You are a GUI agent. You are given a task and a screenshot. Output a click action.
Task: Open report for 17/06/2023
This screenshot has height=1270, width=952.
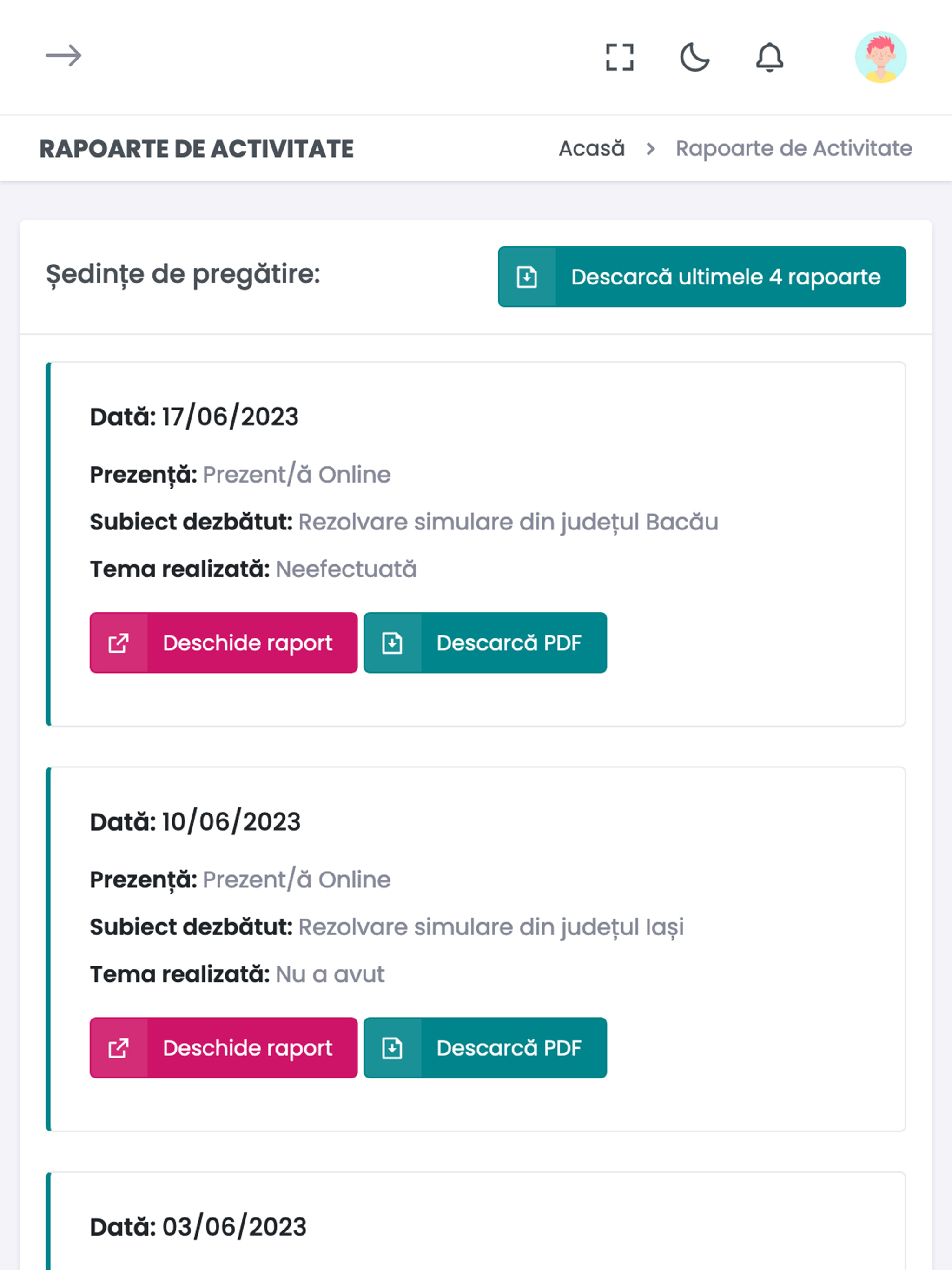click(224, 642)
